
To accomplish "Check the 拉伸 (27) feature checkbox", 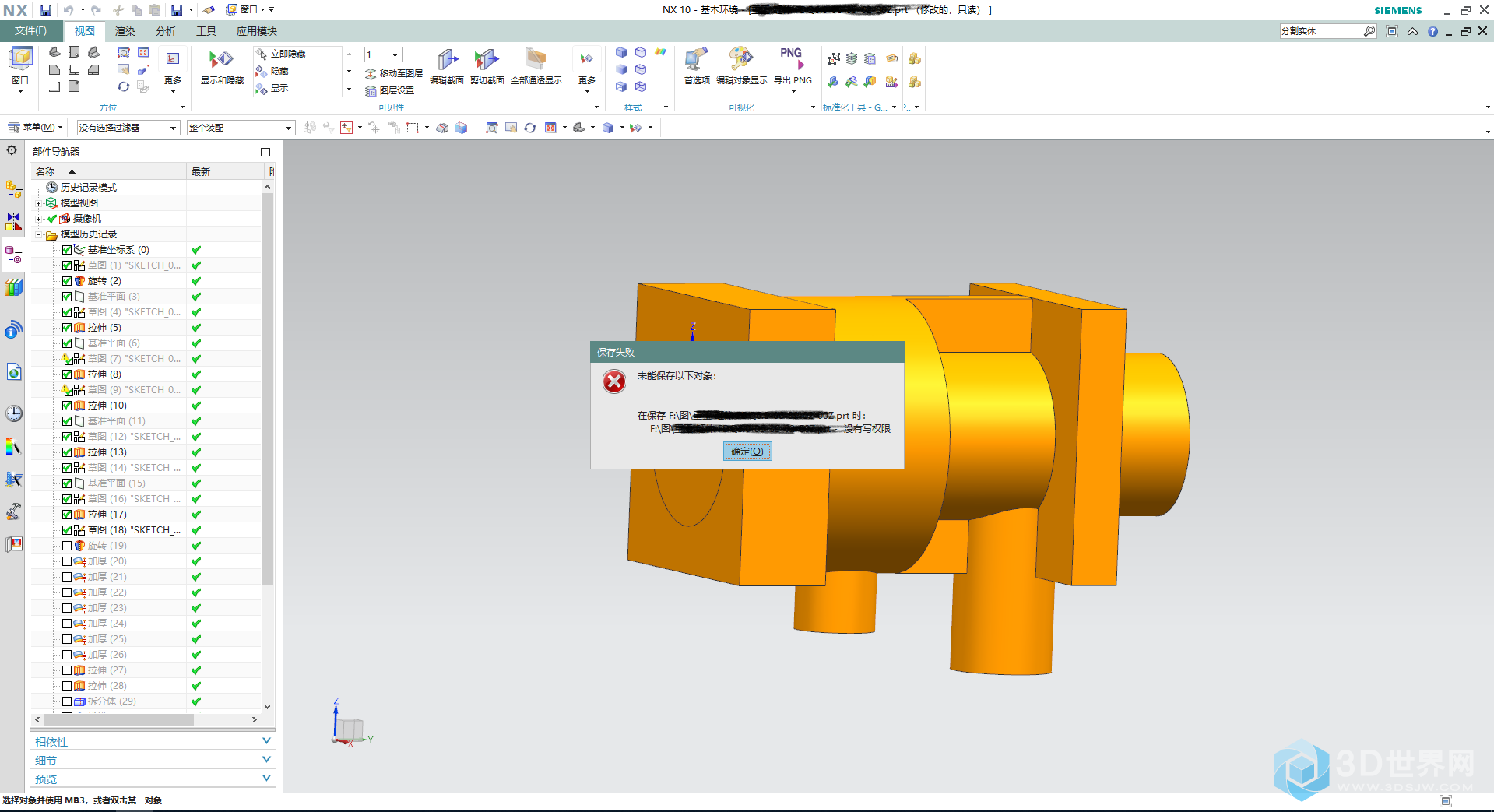I will [x=67, y=670].
